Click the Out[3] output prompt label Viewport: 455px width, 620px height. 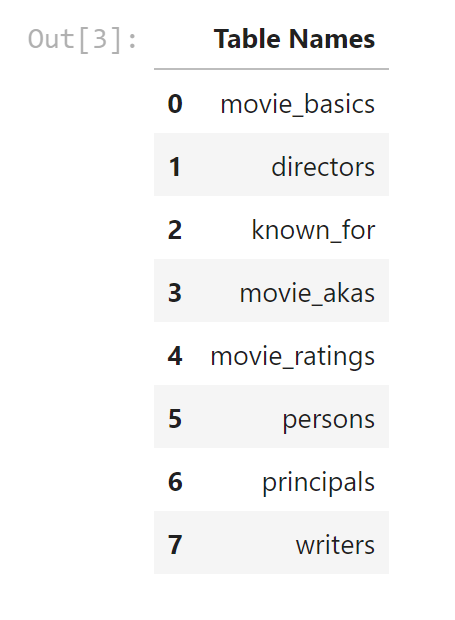82,40
